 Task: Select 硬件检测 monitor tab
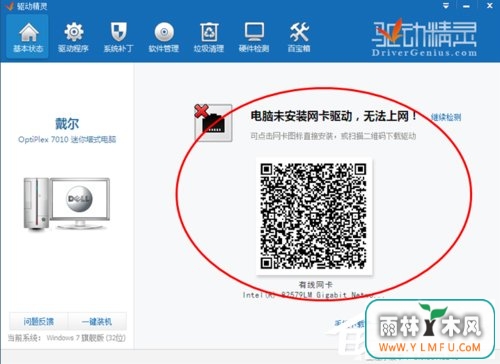click(254, 37)
